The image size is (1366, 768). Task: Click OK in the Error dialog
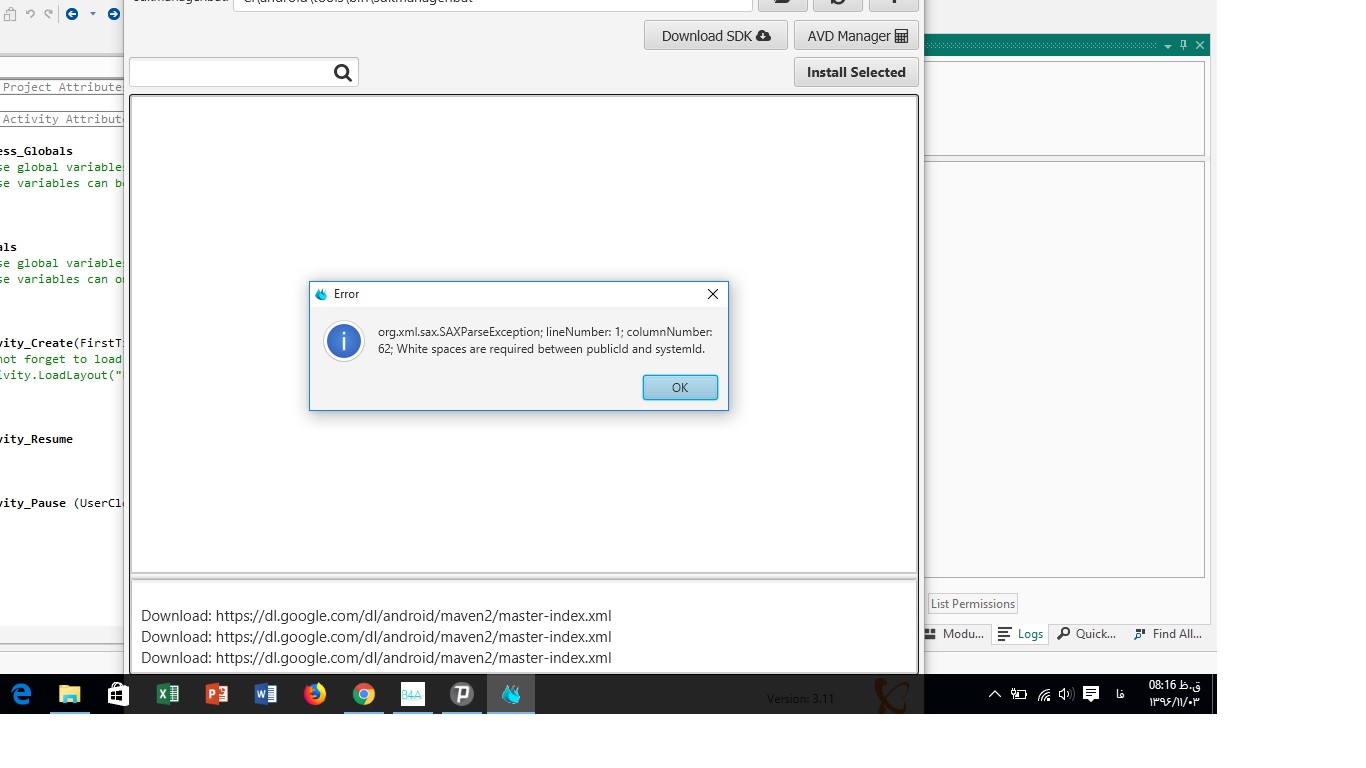coord(680,388)
